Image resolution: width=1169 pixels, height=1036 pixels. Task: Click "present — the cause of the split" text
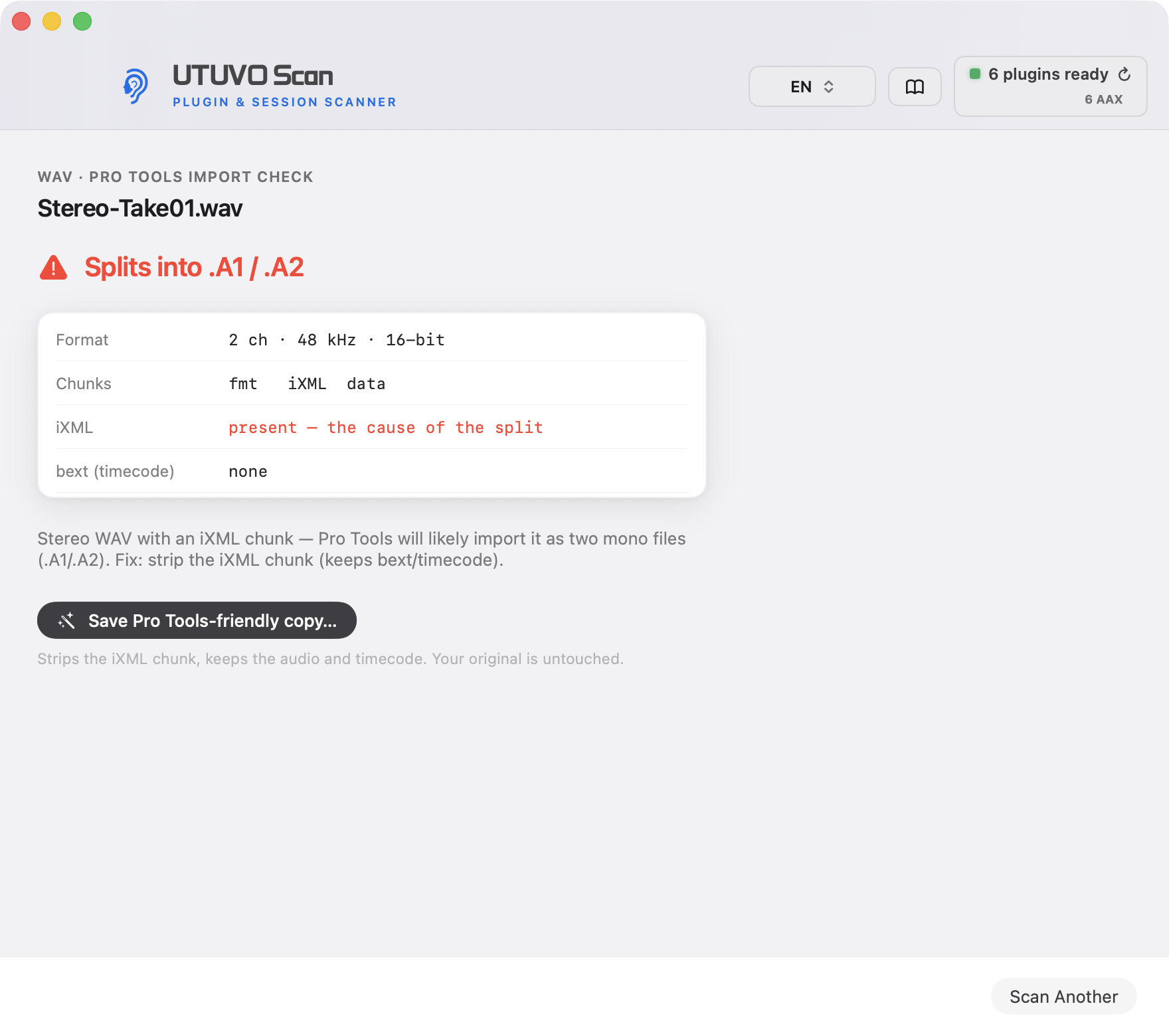(386, 428)
